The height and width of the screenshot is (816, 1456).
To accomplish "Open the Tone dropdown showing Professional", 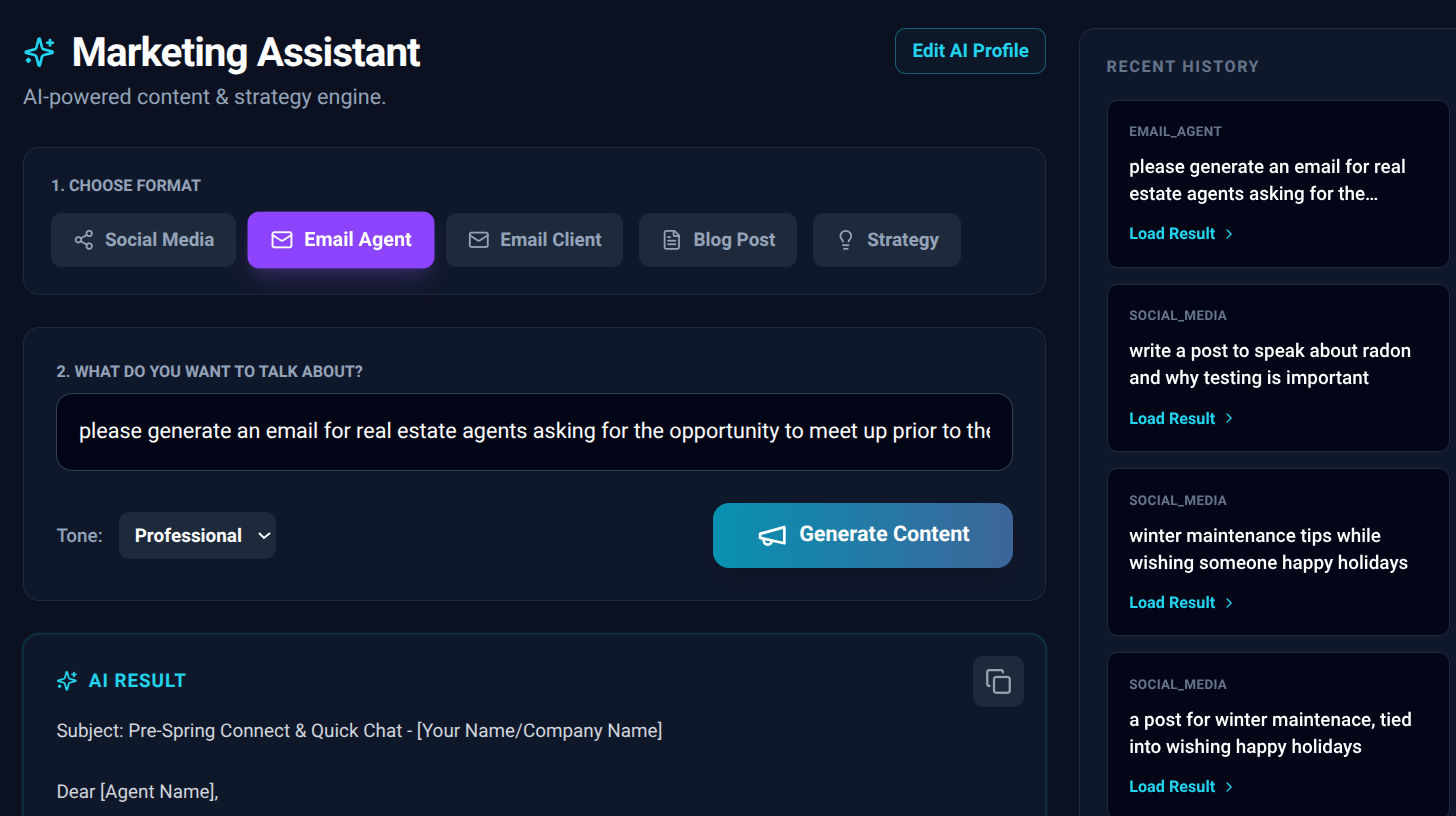I will click(x=197, y=535).
